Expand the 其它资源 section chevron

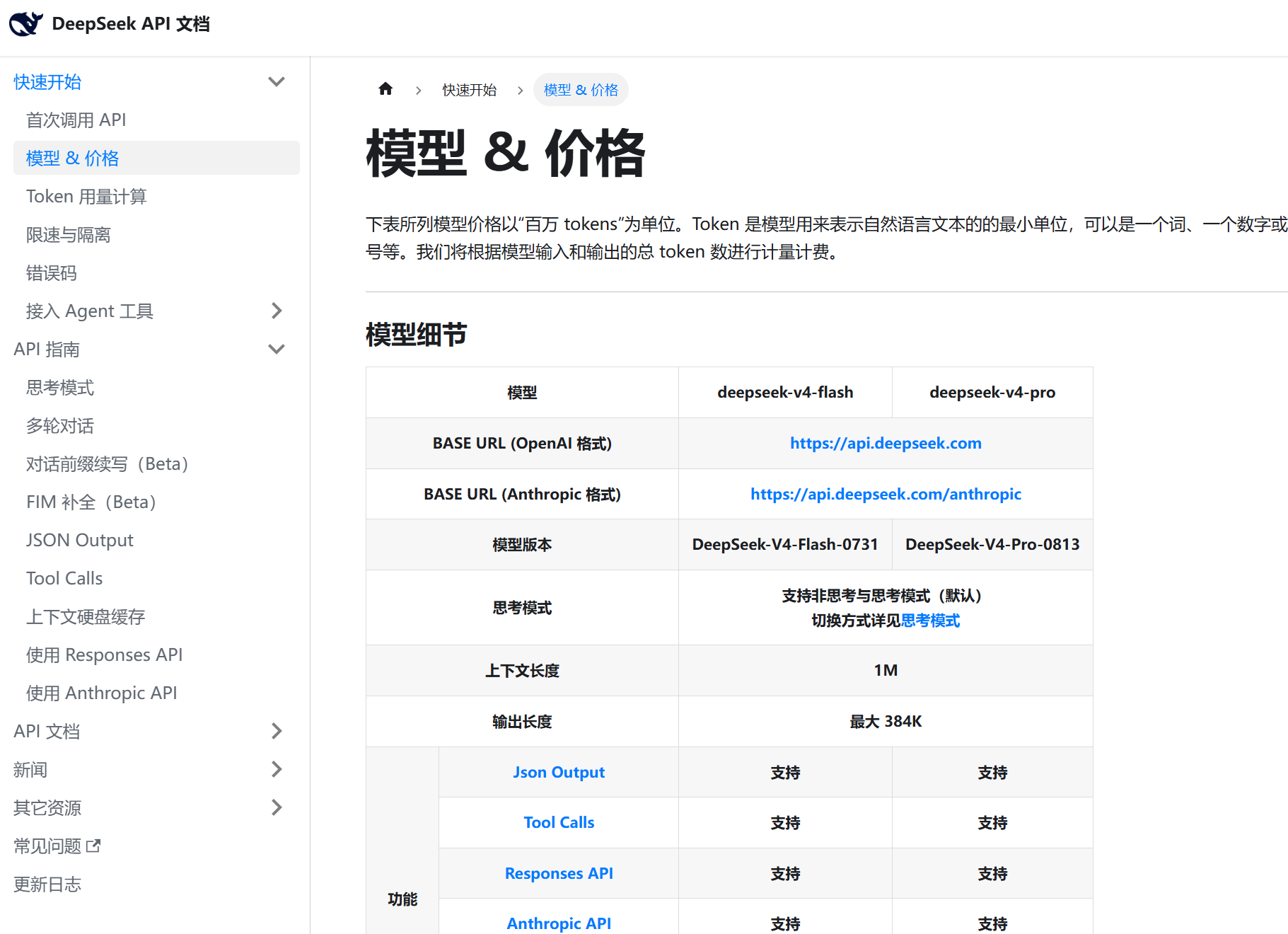(x=277, y=807)
